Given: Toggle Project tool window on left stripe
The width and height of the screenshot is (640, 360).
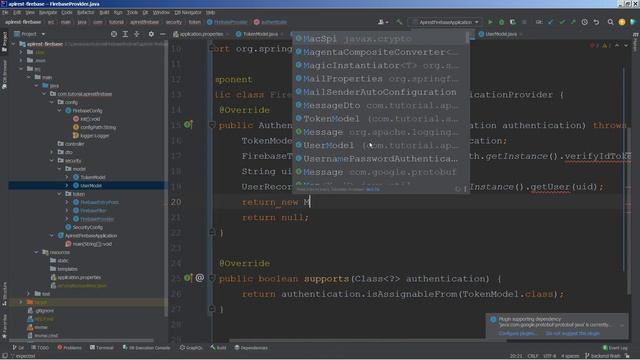Looking at the screenshot, I should [x=4, y=42].
